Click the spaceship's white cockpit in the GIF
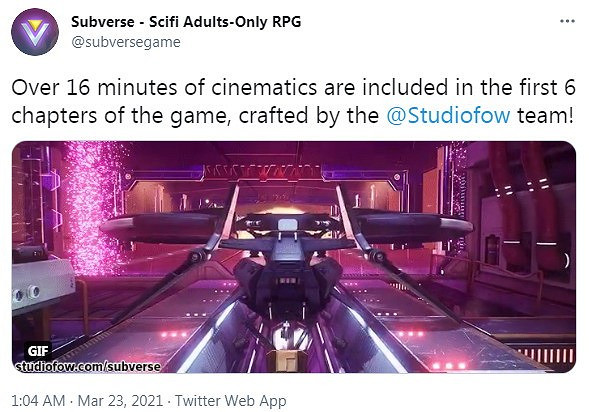Screen dimensions: 589x412 point(288,225)
